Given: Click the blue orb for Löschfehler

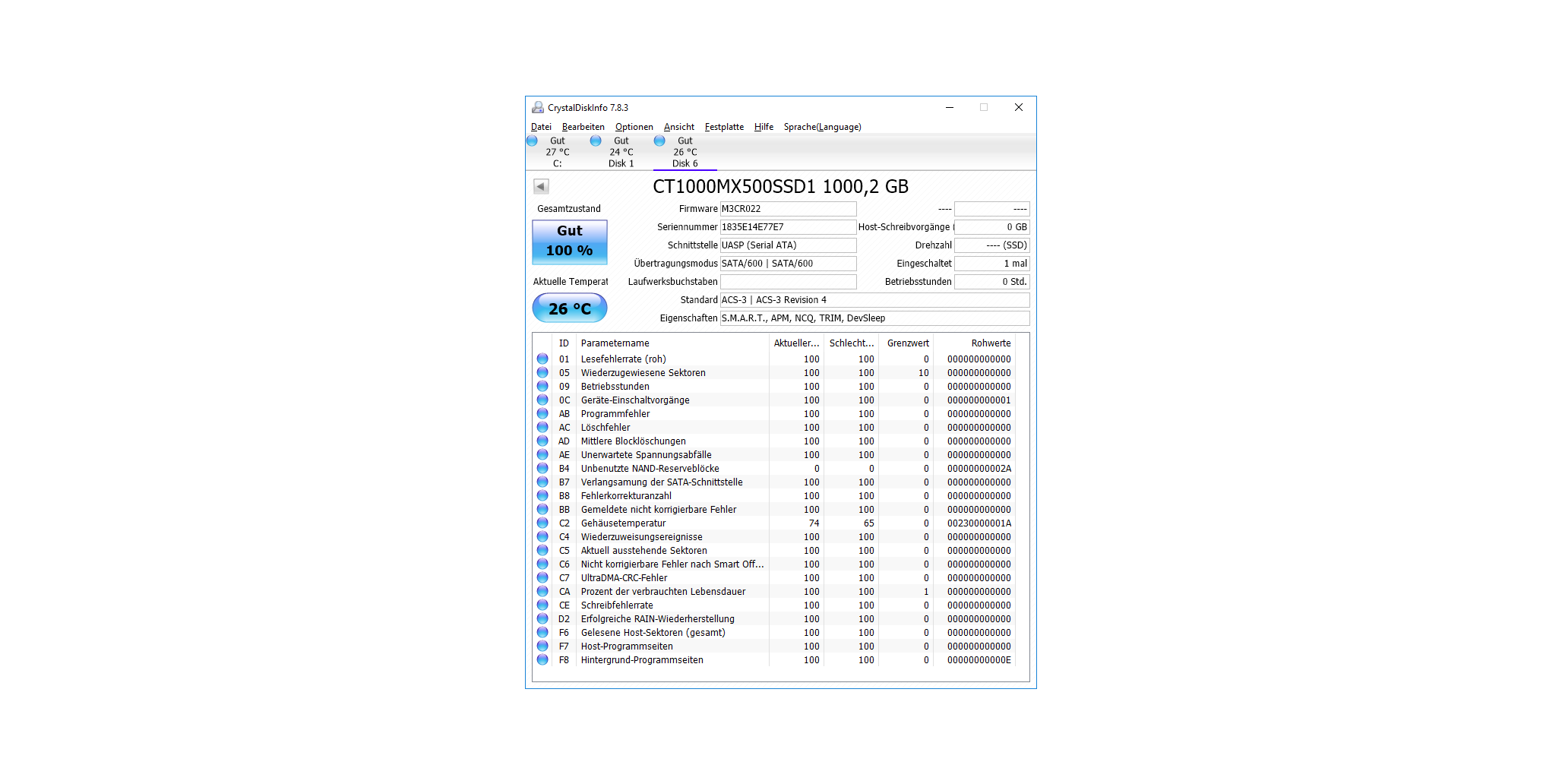Looking at the screenshot, I should (542, 427).
